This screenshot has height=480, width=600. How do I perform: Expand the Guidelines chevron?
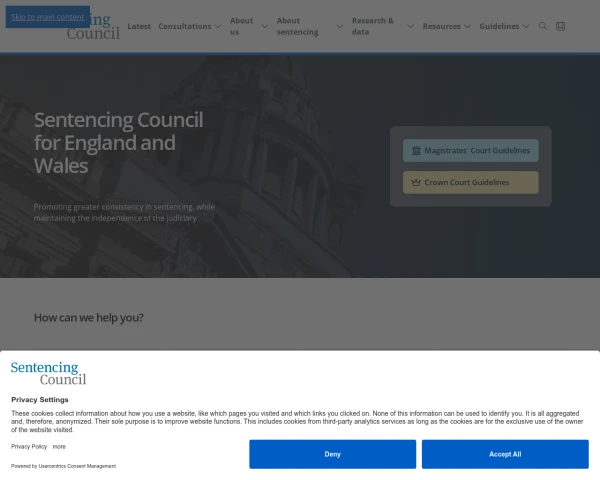tap(526, 26)
